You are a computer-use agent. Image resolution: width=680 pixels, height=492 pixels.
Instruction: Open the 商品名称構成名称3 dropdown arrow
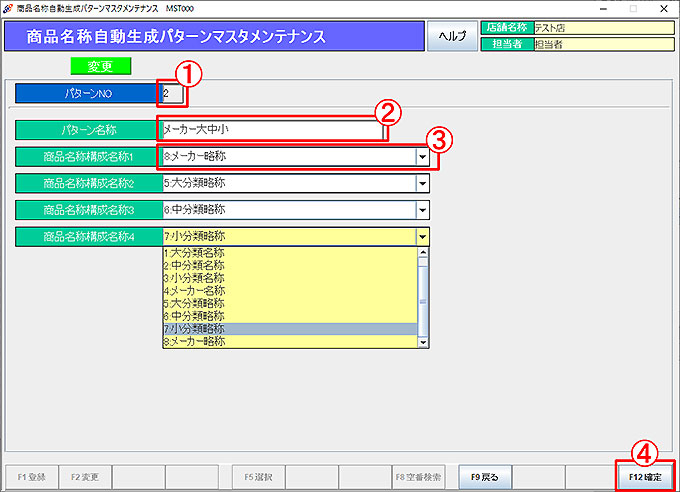[422, 210]
